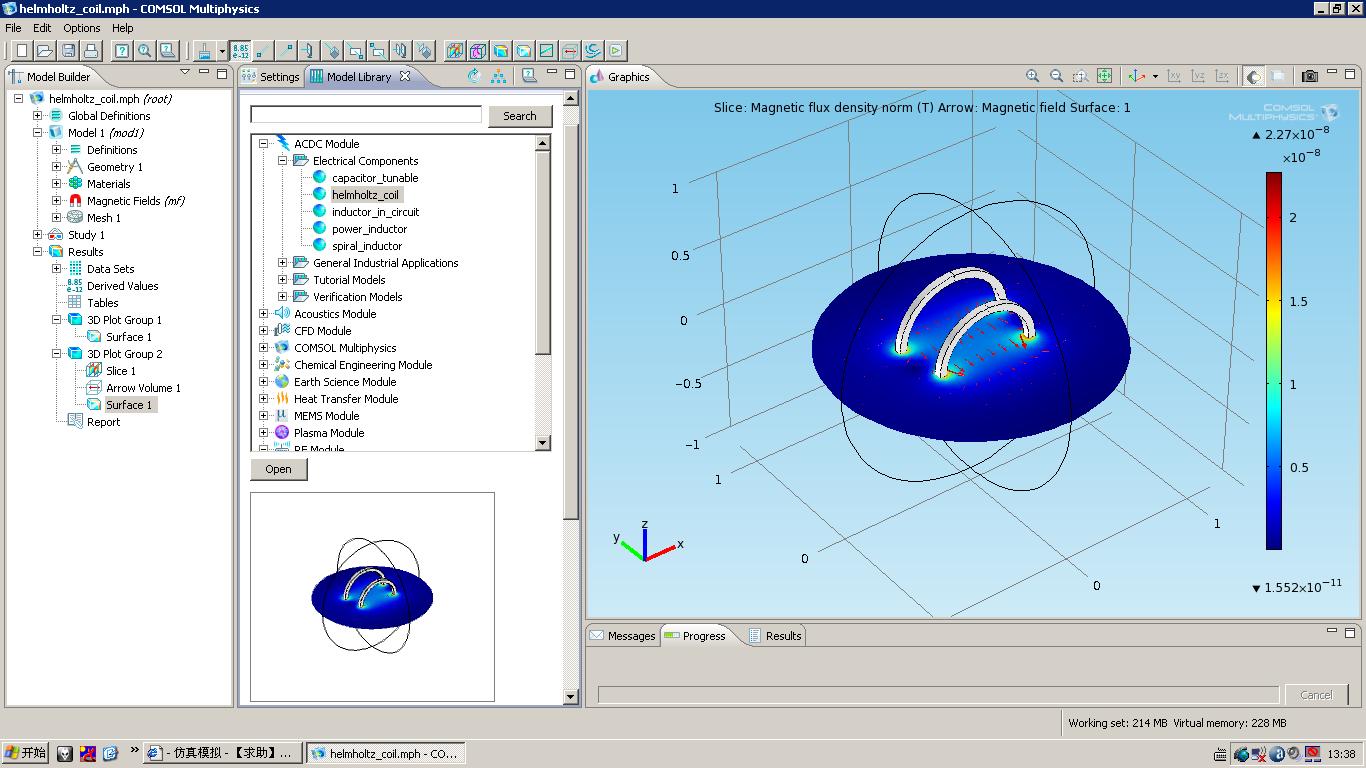Image resolution: width=1366 pixels, height=768 pixels.
Task: Open the Options menu
Action: (x=82, y=28)
